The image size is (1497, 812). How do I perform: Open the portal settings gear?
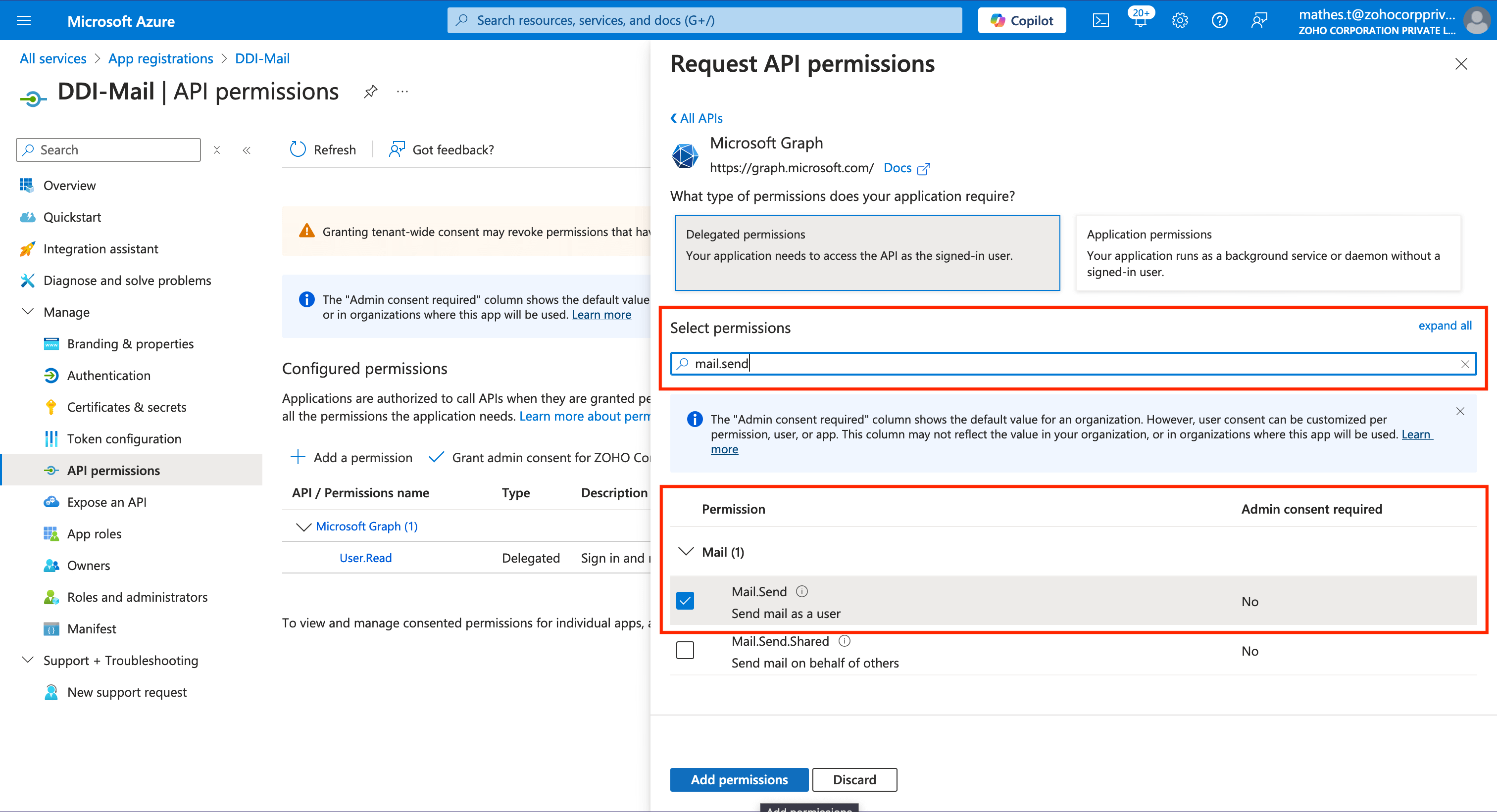click(1180, 21)
